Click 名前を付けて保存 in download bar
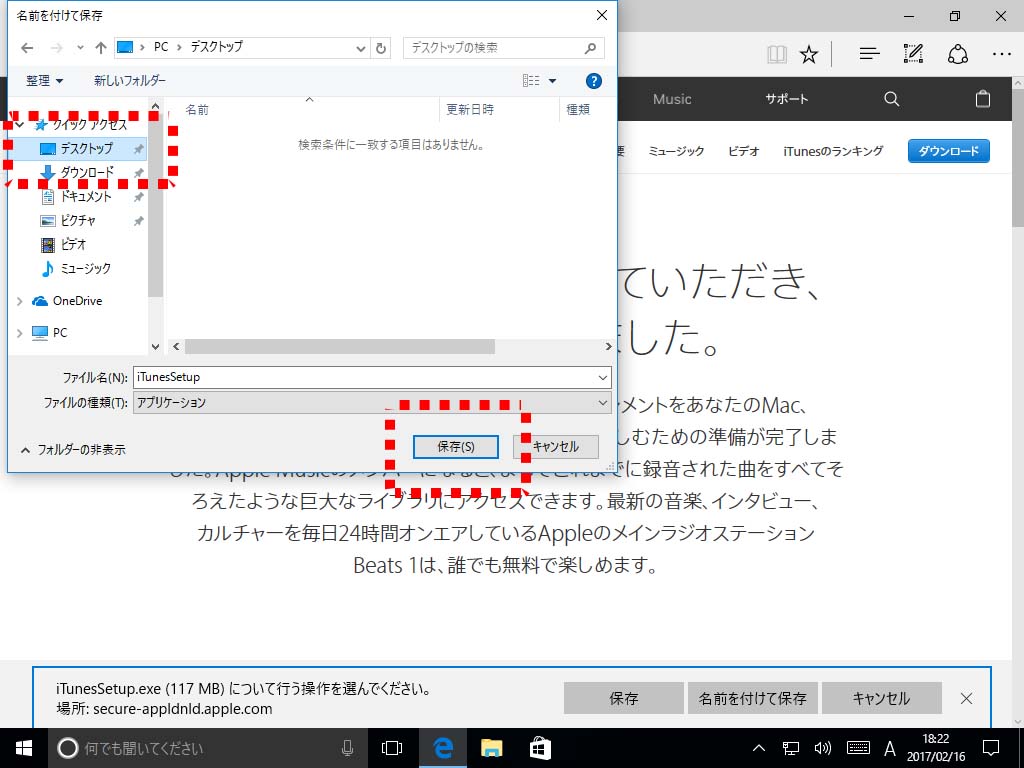Viewport: 1024px width, 768px height. click(x=752, y=698)
